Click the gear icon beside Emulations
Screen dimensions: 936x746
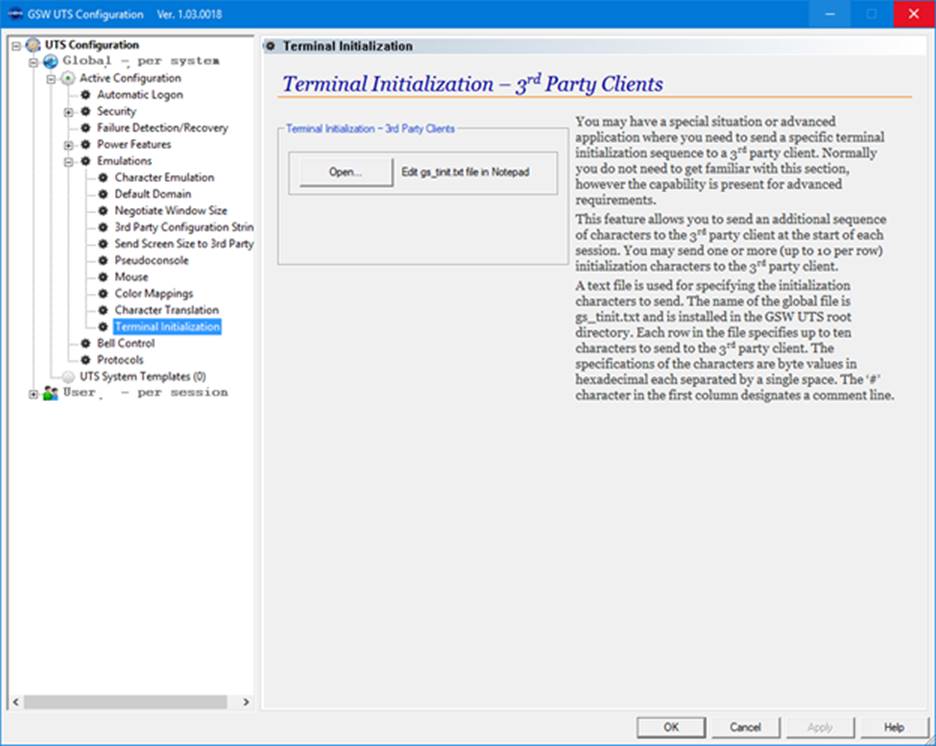point(85,161)
